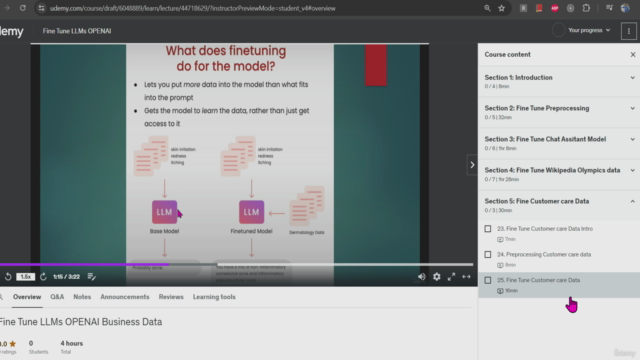The image size is (640, 360).
Task: Open the browser profile avatar
Action: coord(625,8)
